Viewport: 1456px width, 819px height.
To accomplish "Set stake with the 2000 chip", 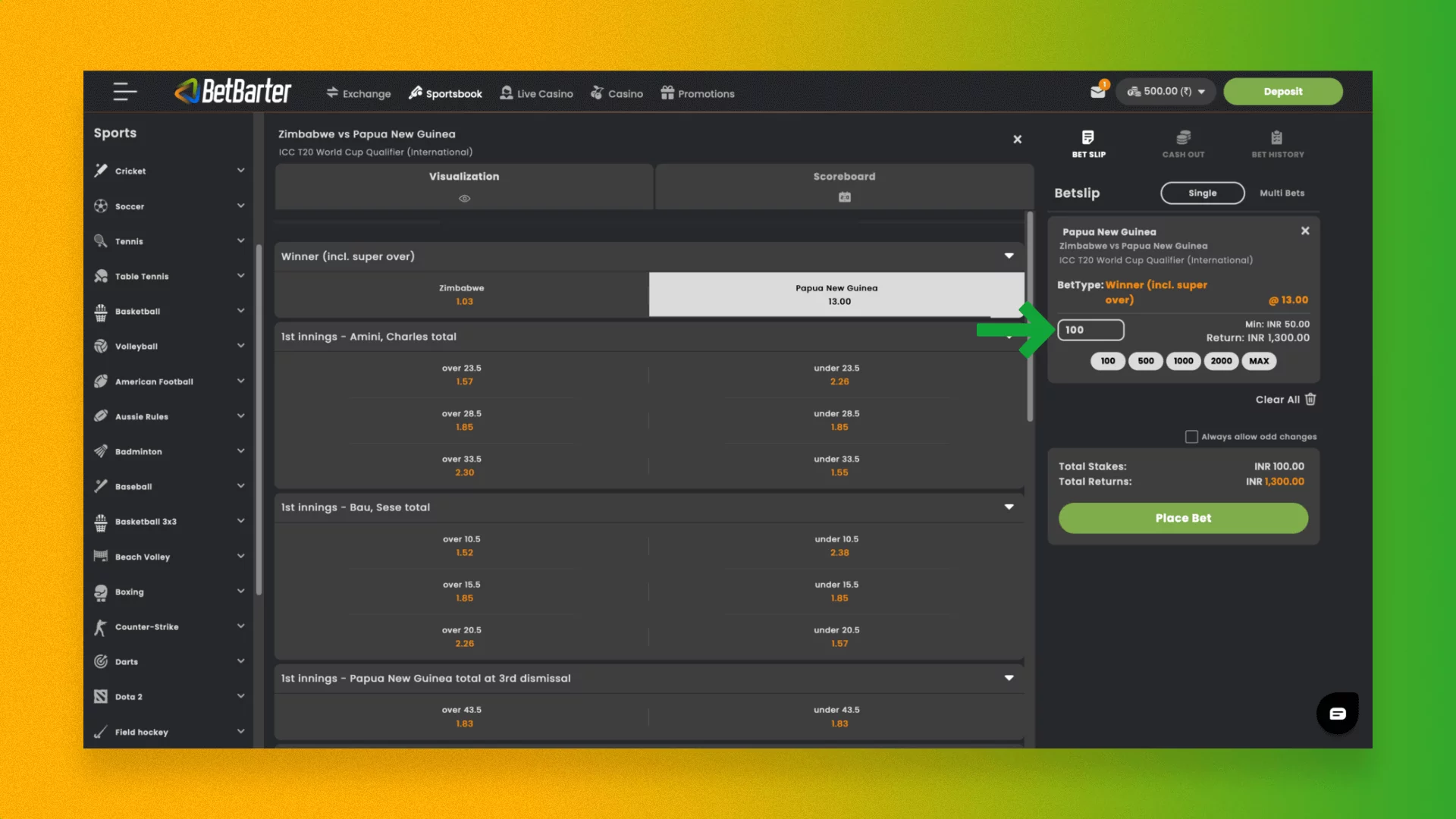I will pos(1221,361).
